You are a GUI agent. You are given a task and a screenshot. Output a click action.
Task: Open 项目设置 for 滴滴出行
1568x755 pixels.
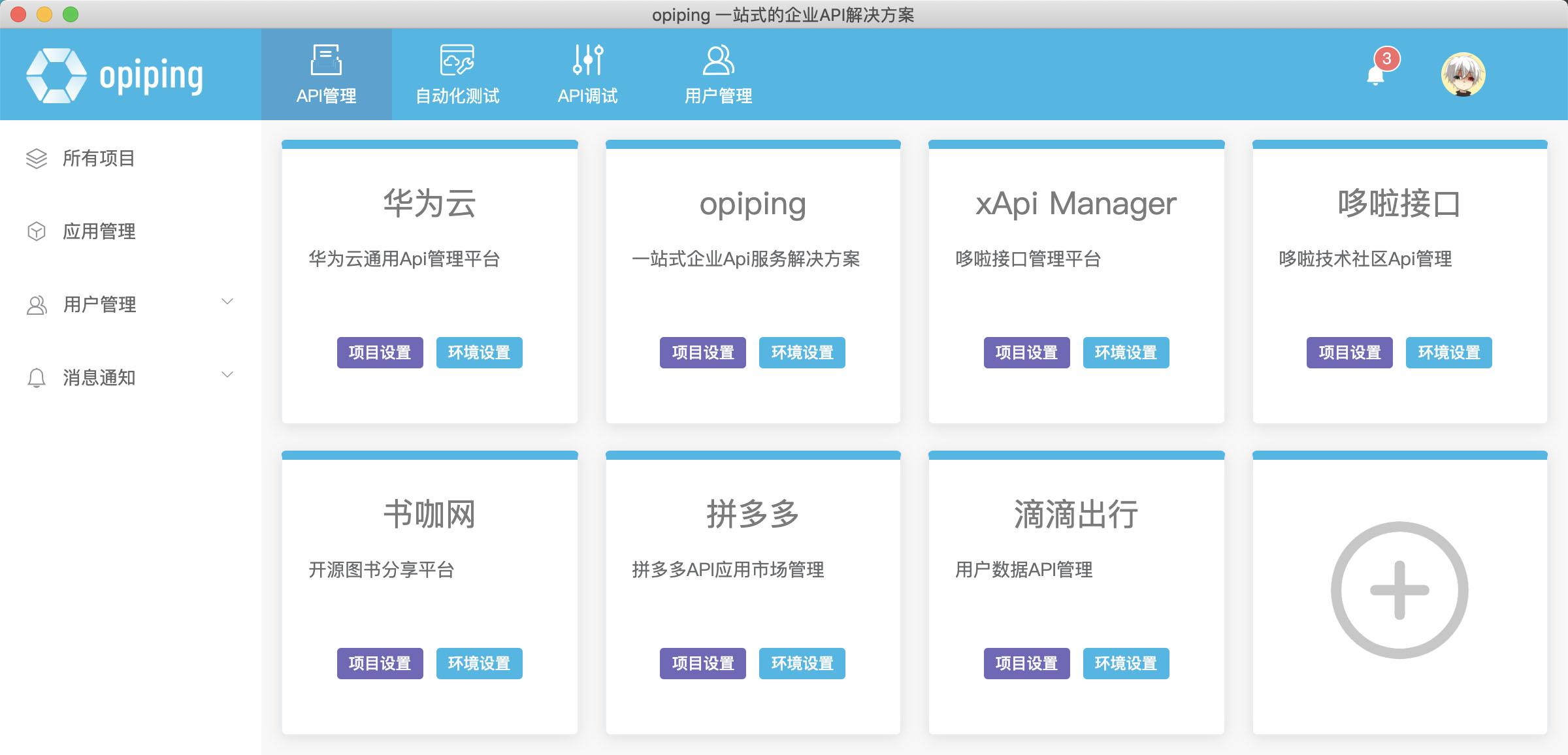pos(1027,664)
